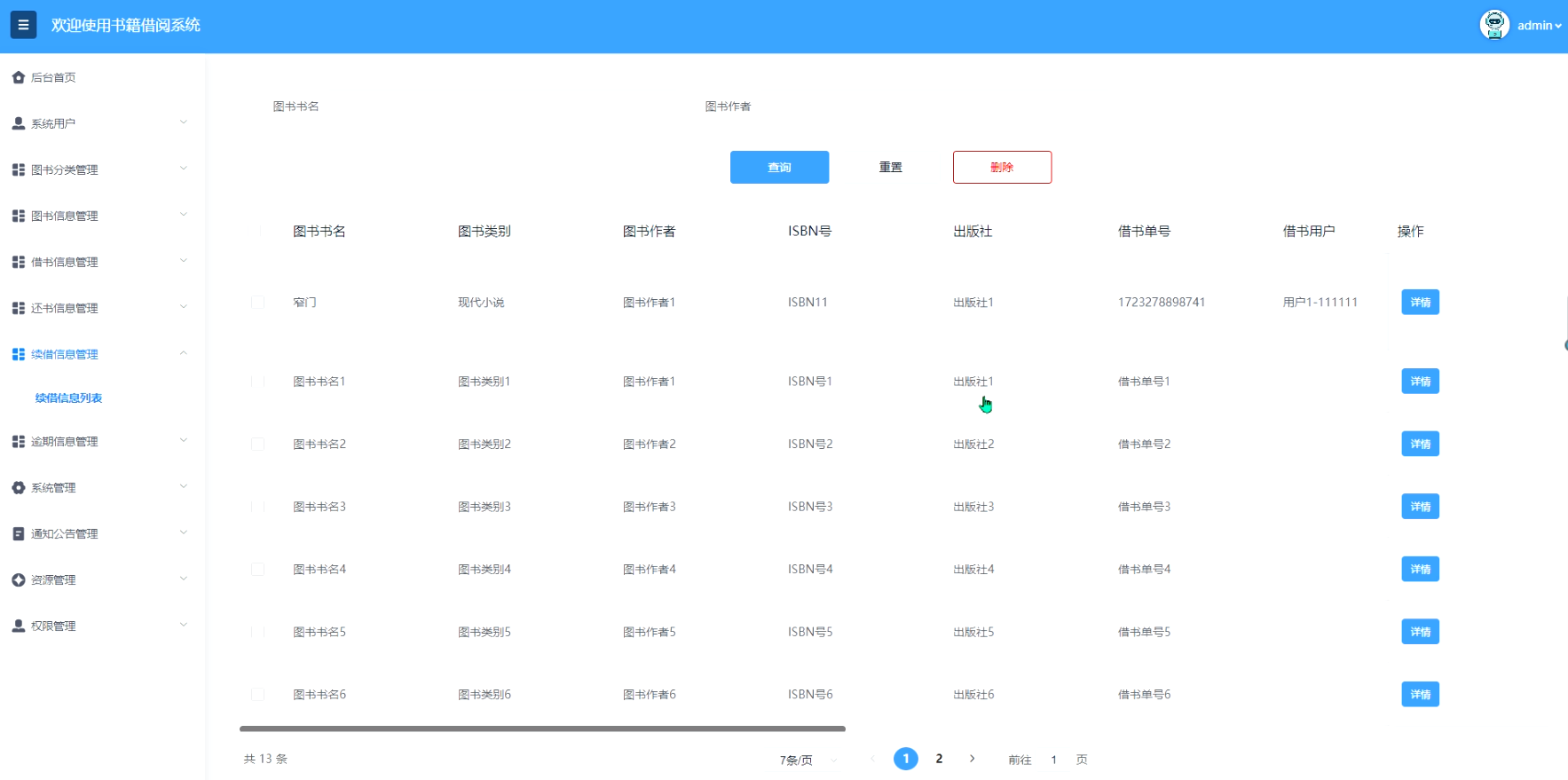Image resolution: width=1568 pixels, height=780 pixels.
Task: Open 资源管理 menu item
Action: [x=103, y=579]
